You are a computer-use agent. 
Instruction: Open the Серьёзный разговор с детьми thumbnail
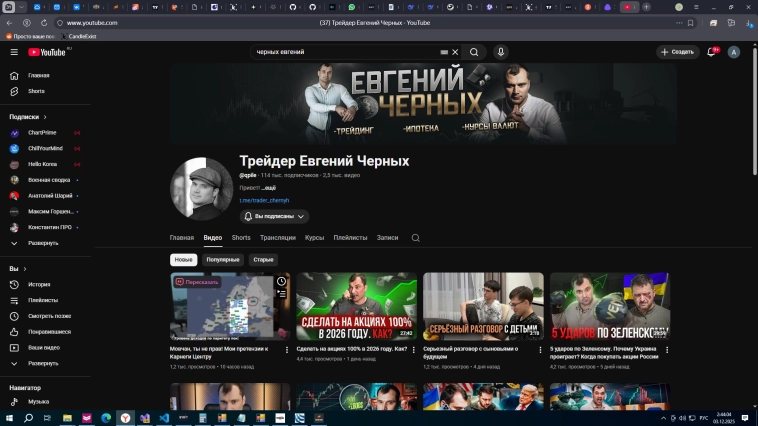click(x=483, y=306)
